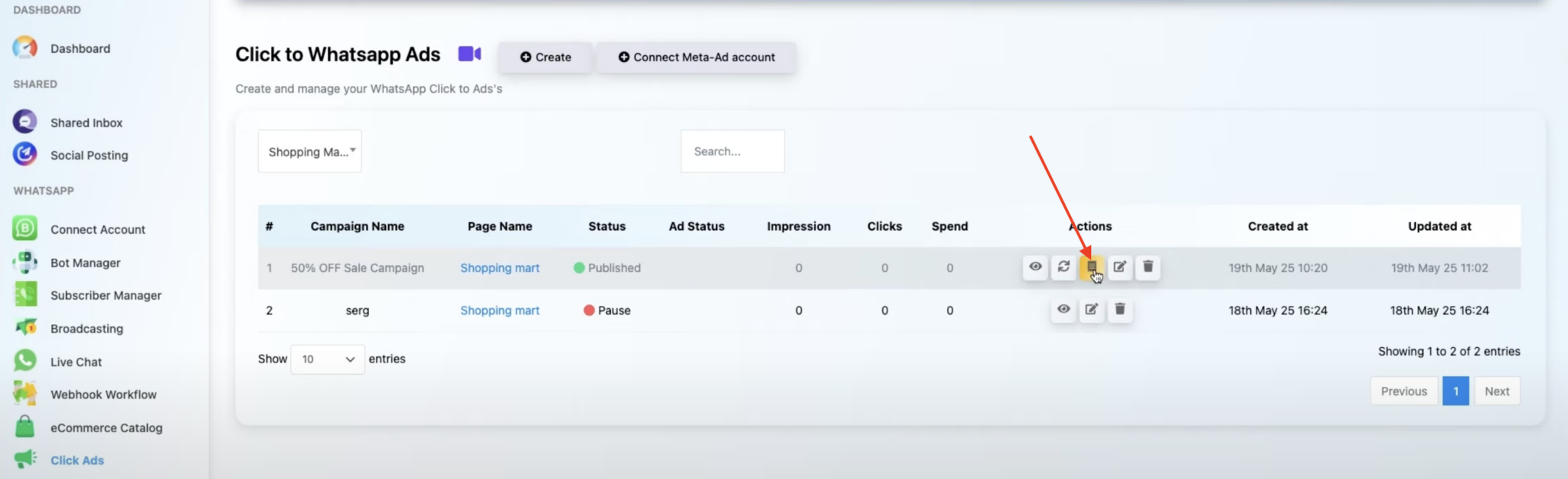Sync the 50% OFF Sale Campaign row
This screenshot has width=1568, height=479.
point(1063,267)
